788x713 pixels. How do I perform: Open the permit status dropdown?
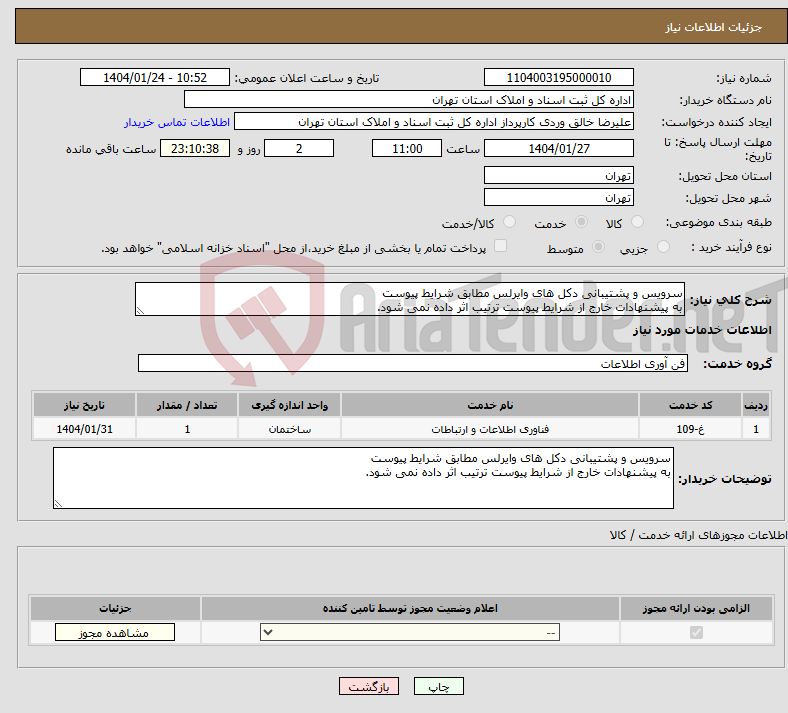coord(410,632)
